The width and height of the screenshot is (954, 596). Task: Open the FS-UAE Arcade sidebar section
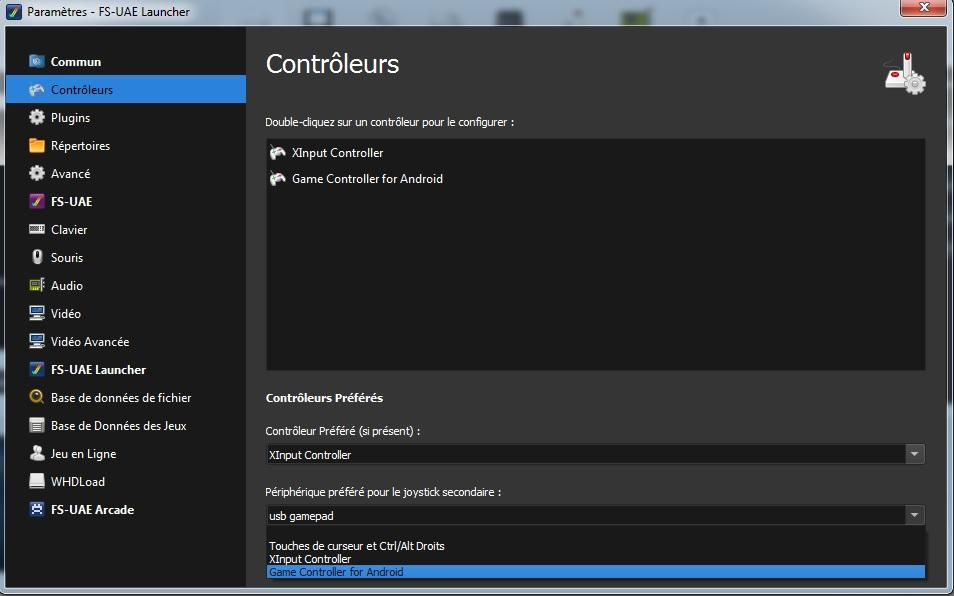coord(126,509)
